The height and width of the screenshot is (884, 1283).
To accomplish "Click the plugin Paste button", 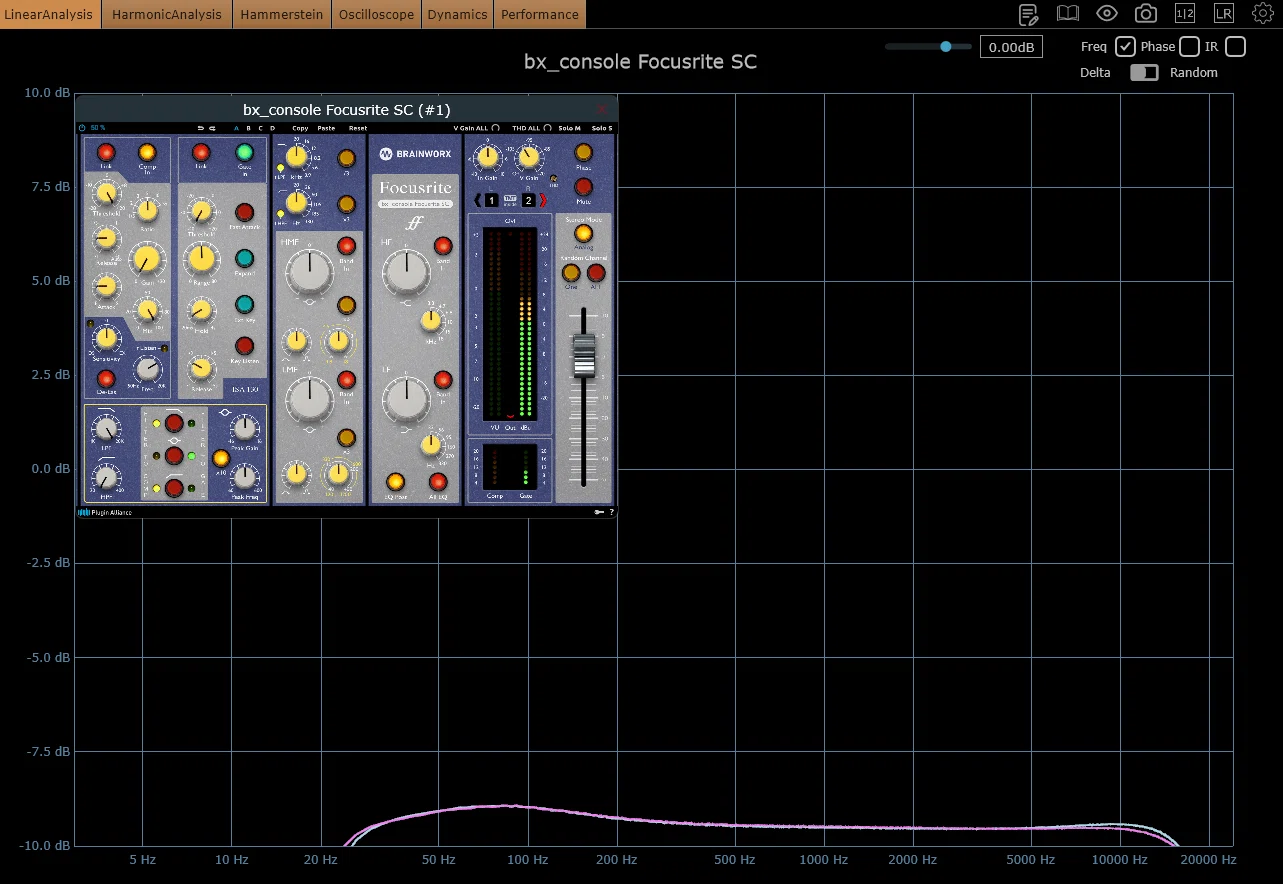I will 326,128.
